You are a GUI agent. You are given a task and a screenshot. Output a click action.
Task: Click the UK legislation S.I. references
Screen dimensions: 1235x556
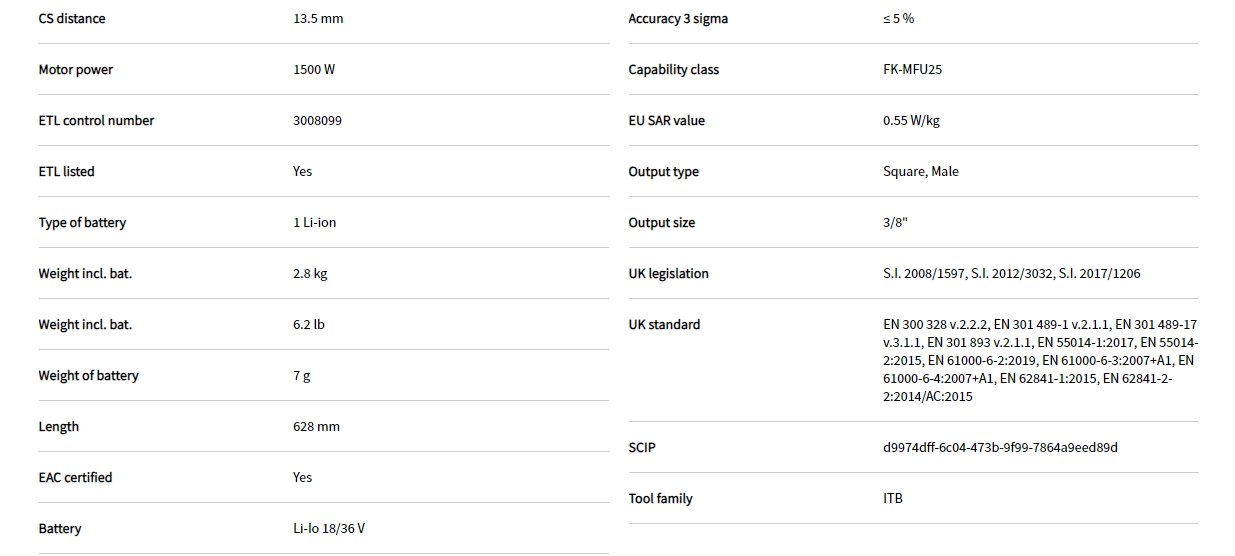(x=1011, y=274)
